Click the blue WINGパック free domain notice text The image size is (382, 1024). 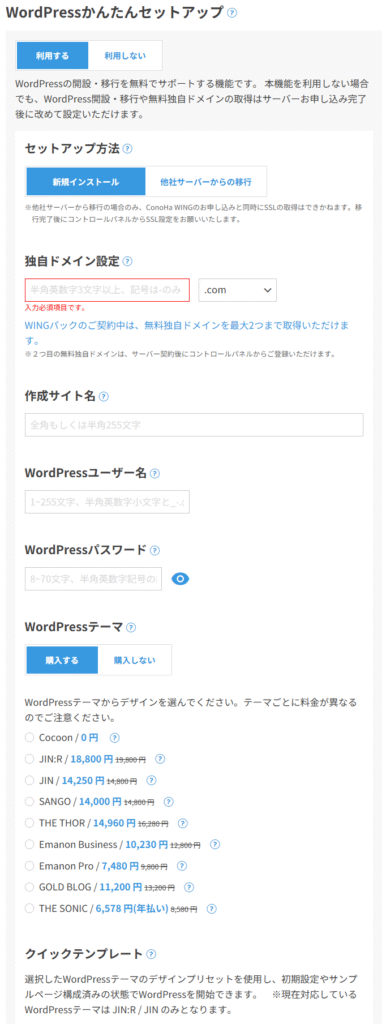pos(187,332)
